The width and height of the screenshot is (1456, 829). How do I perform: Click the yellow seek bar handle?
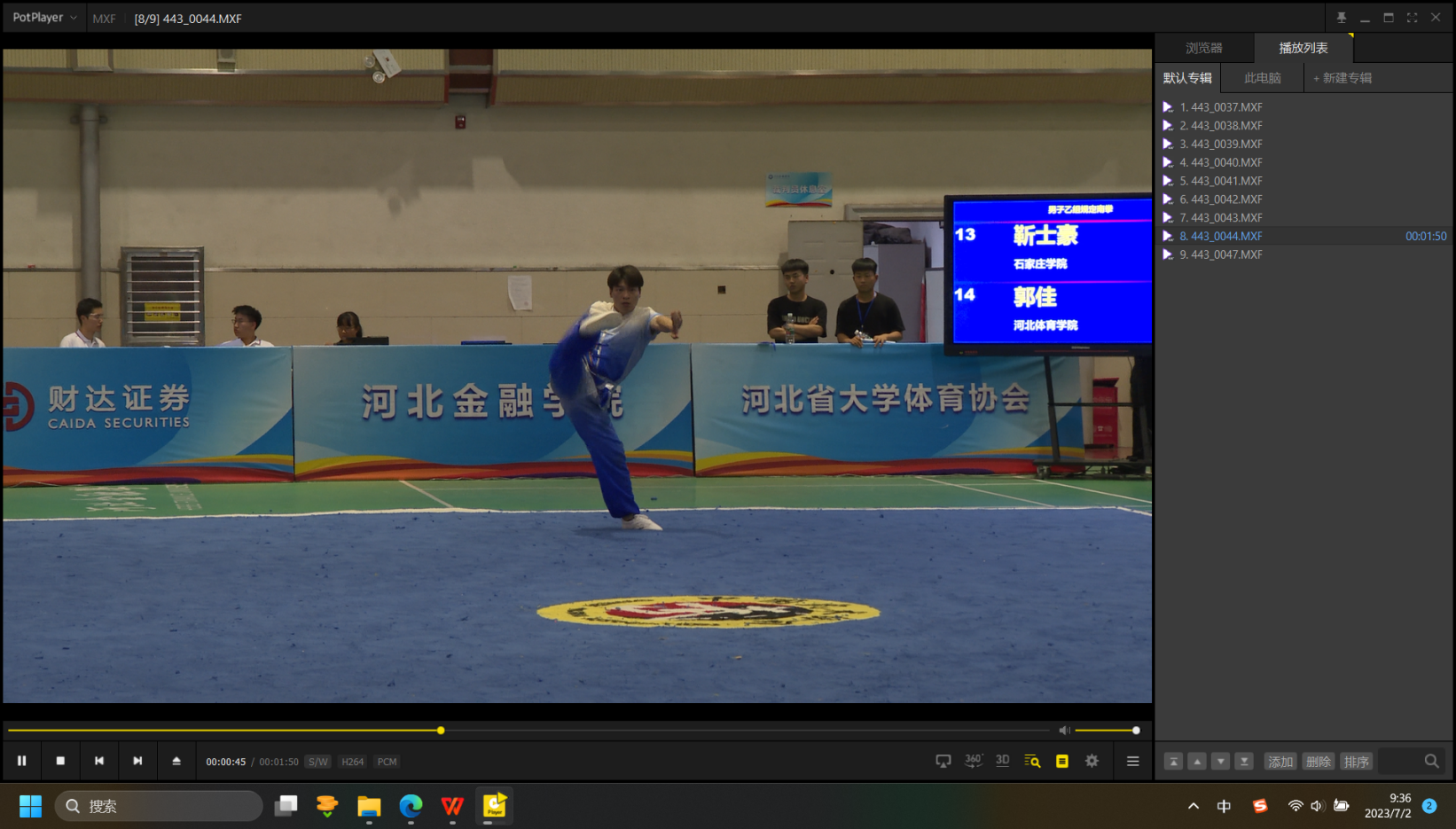point(441,731)
